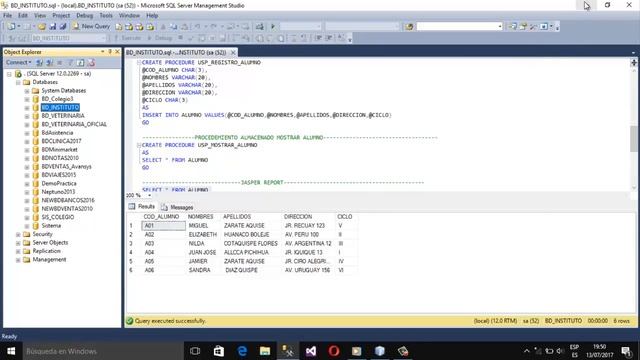The height and width of the screenshot is (360, 640).
Task: Select the Replication folder in the tree
Action: pyautogui.click(x=47, y=251)
